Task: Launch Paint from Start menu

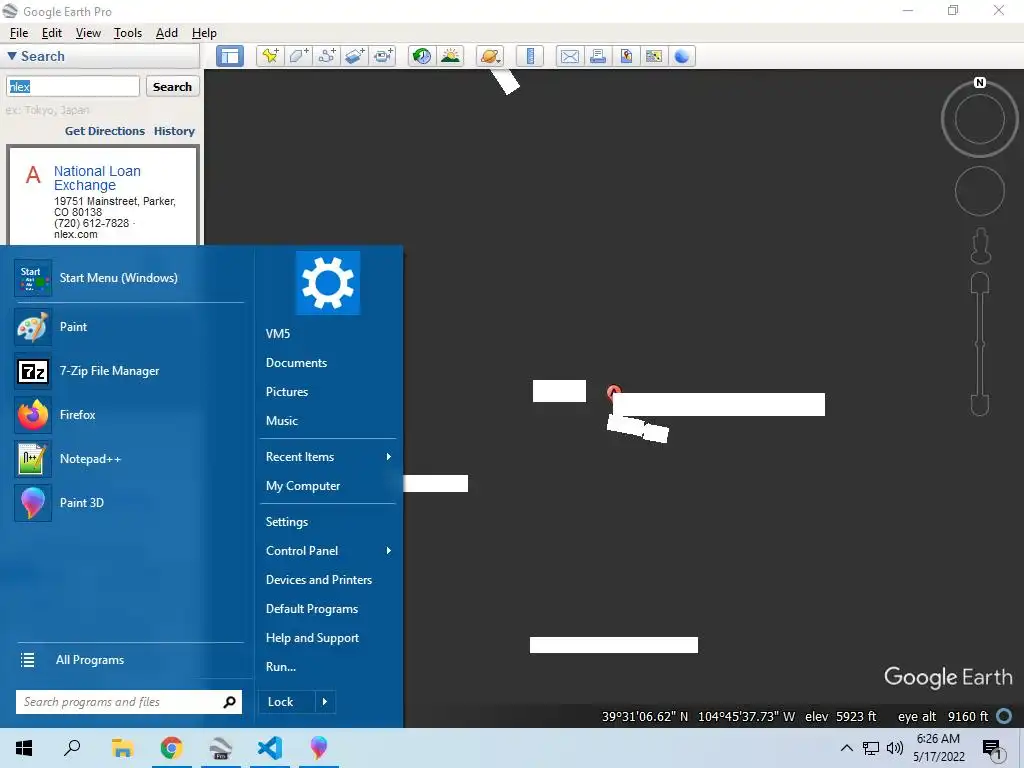Action: 129,327
